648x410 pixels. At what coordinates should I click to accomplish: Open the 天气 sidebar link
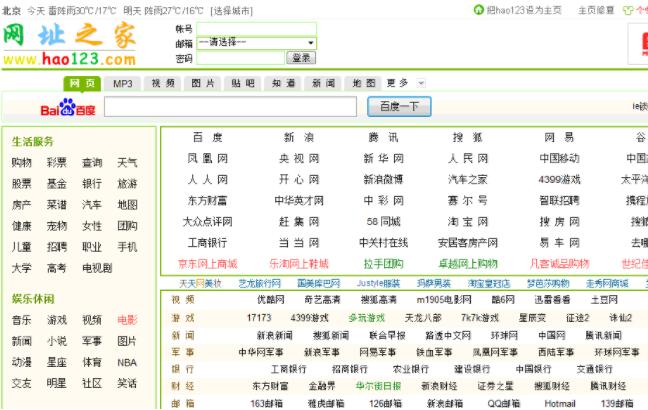tap(127, 163)
